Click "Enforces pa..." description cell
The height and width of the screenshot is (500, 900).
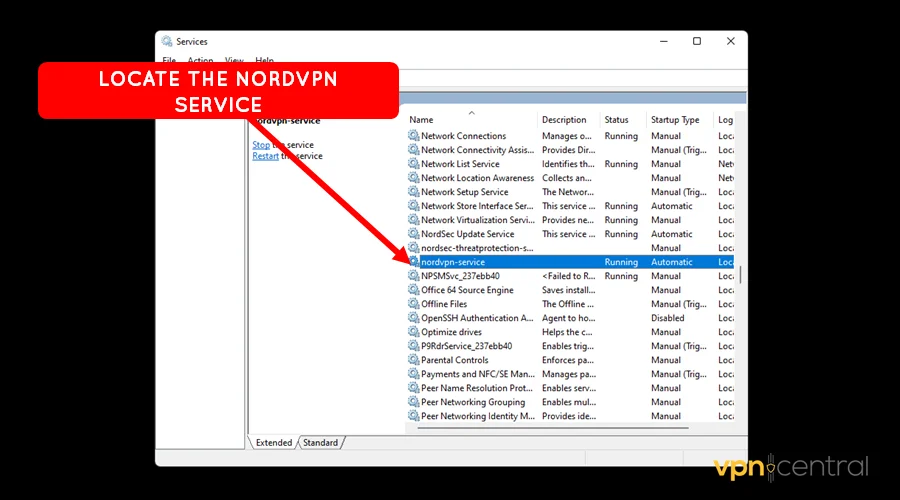568,360
